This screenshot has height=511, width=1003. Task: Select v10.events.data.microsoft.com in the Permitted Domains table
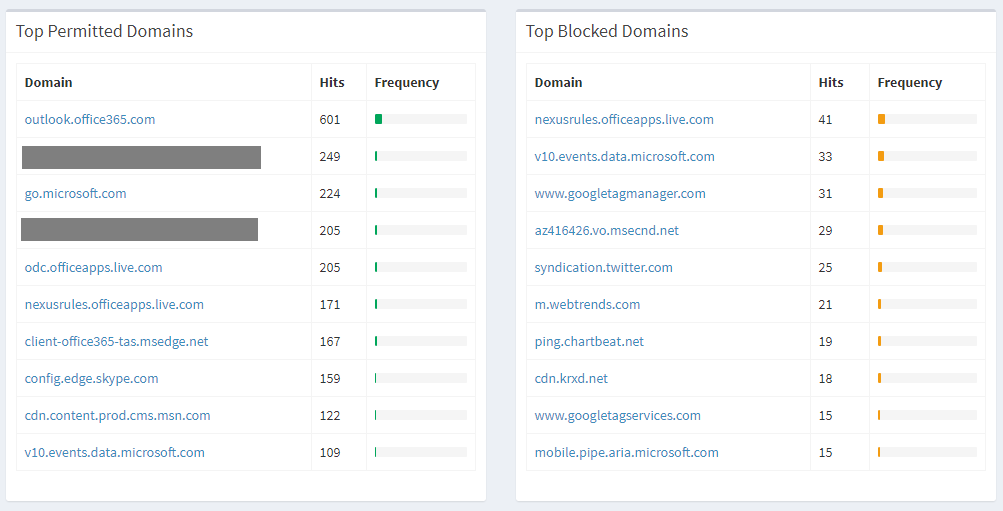(115, 453)
